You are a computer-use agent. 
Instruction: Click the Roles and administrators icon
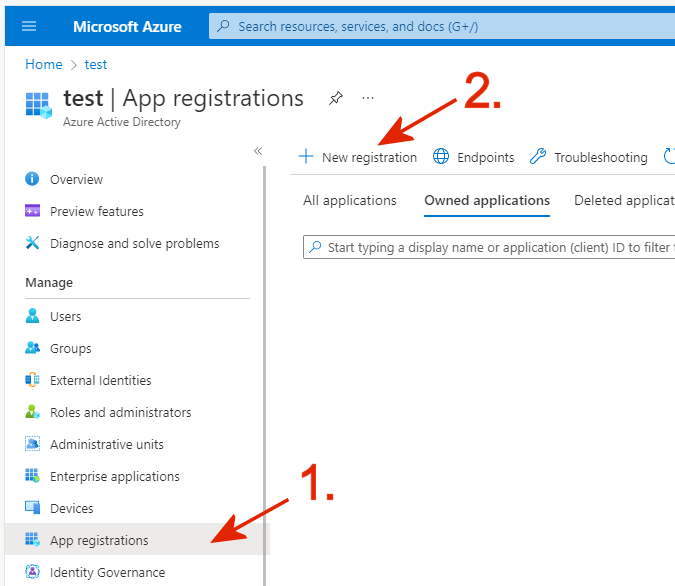pyautogui.click(x=32, y=412)
